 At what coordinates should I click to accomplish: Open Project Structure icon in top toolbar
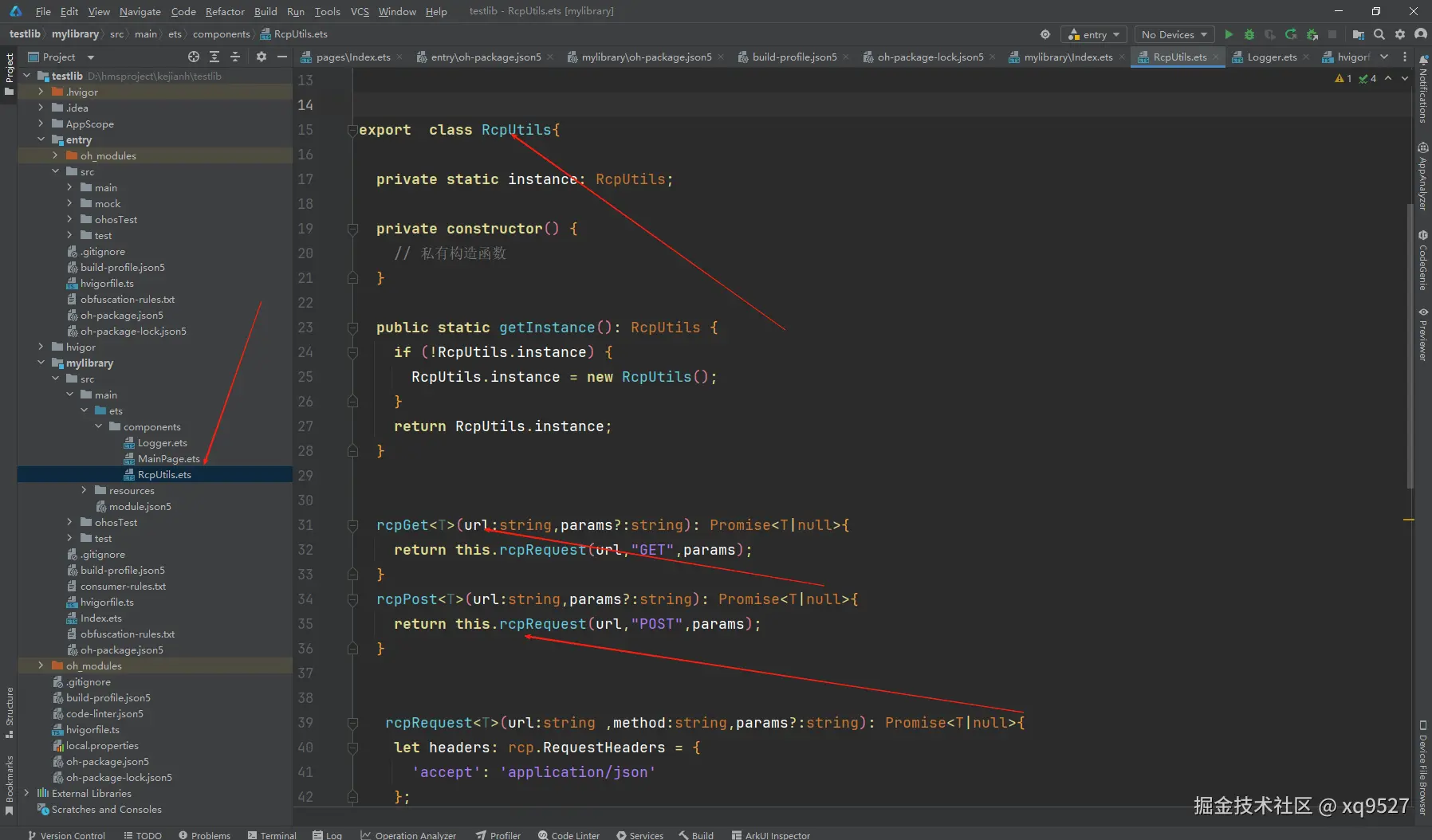pyautogui.click(x=1359, y=34)
